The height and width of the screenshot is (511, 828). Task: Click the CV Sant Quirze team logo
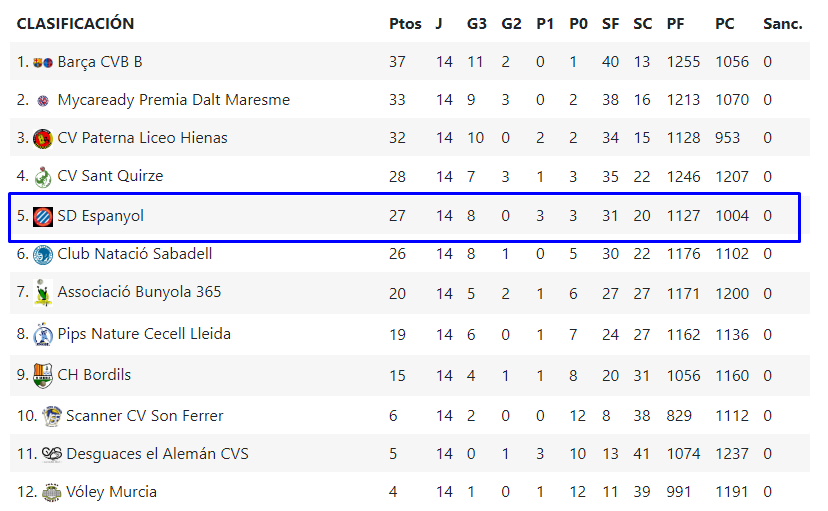point(43,176)
